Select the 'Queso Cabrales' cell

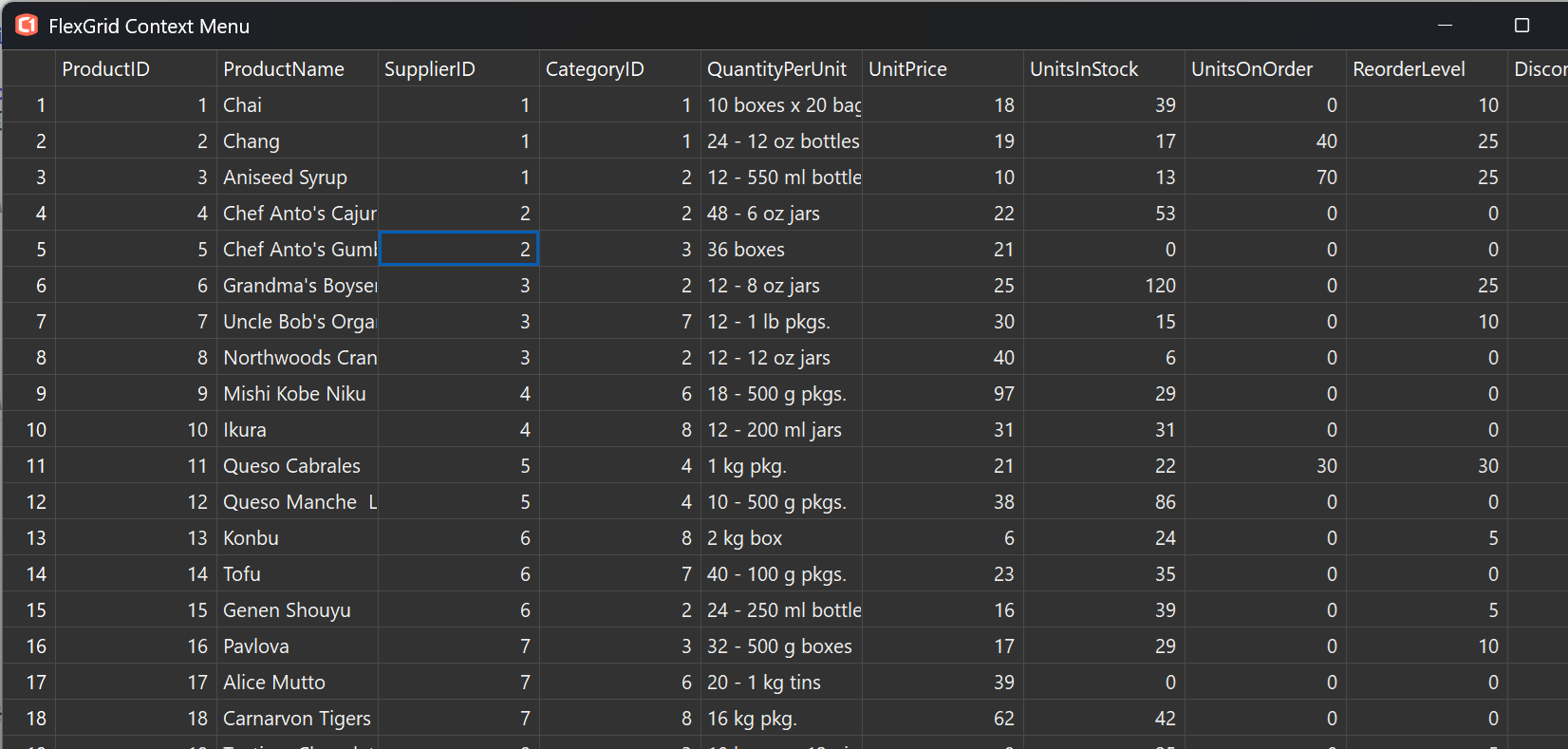pyautogui.click(x=298, y=466)
